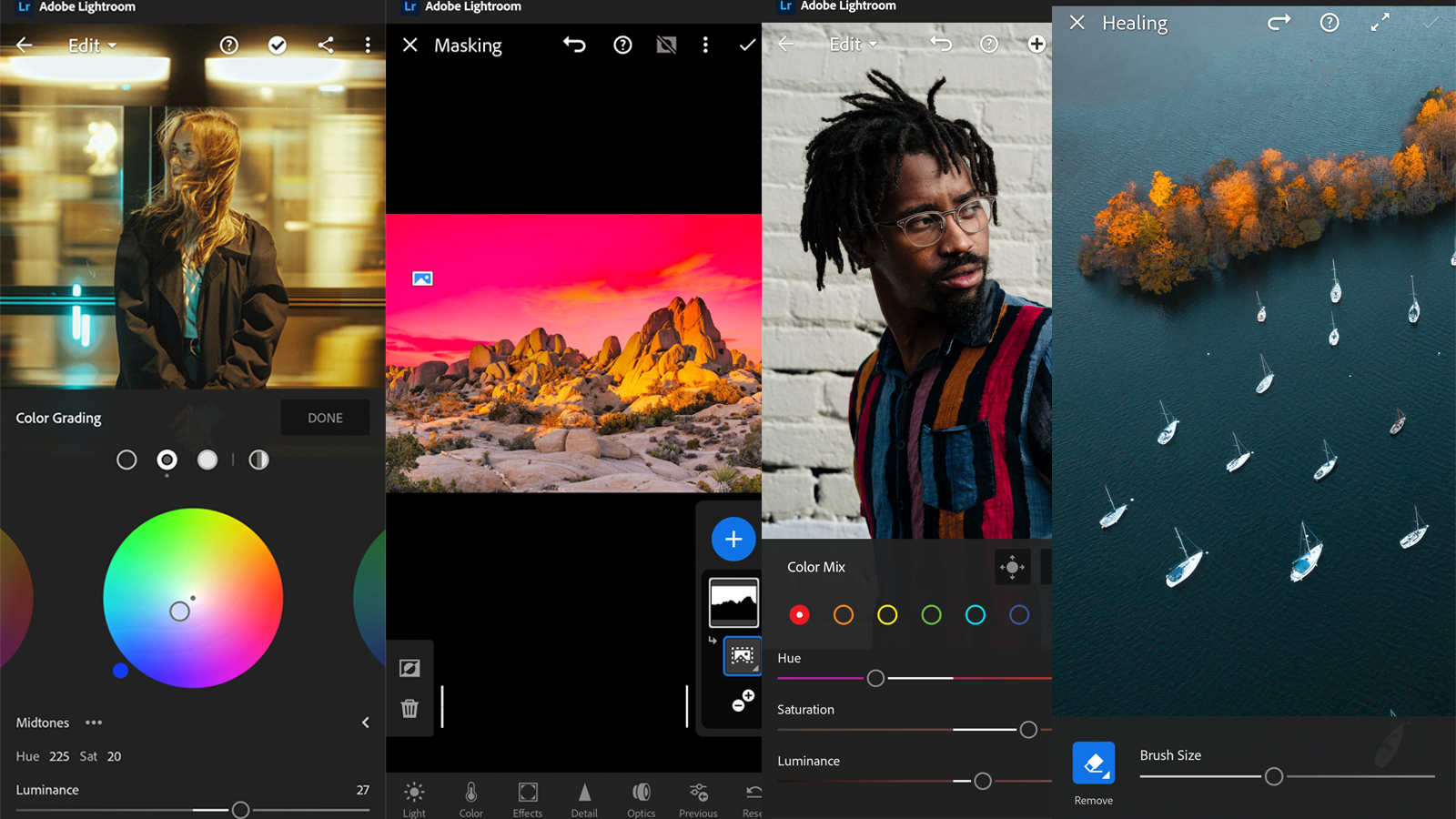Image resolution: width=1456 pixels, height=819 pixels.
Task: Click the Color Mix target adjustment icon
Action: [x=1012, y=567]
